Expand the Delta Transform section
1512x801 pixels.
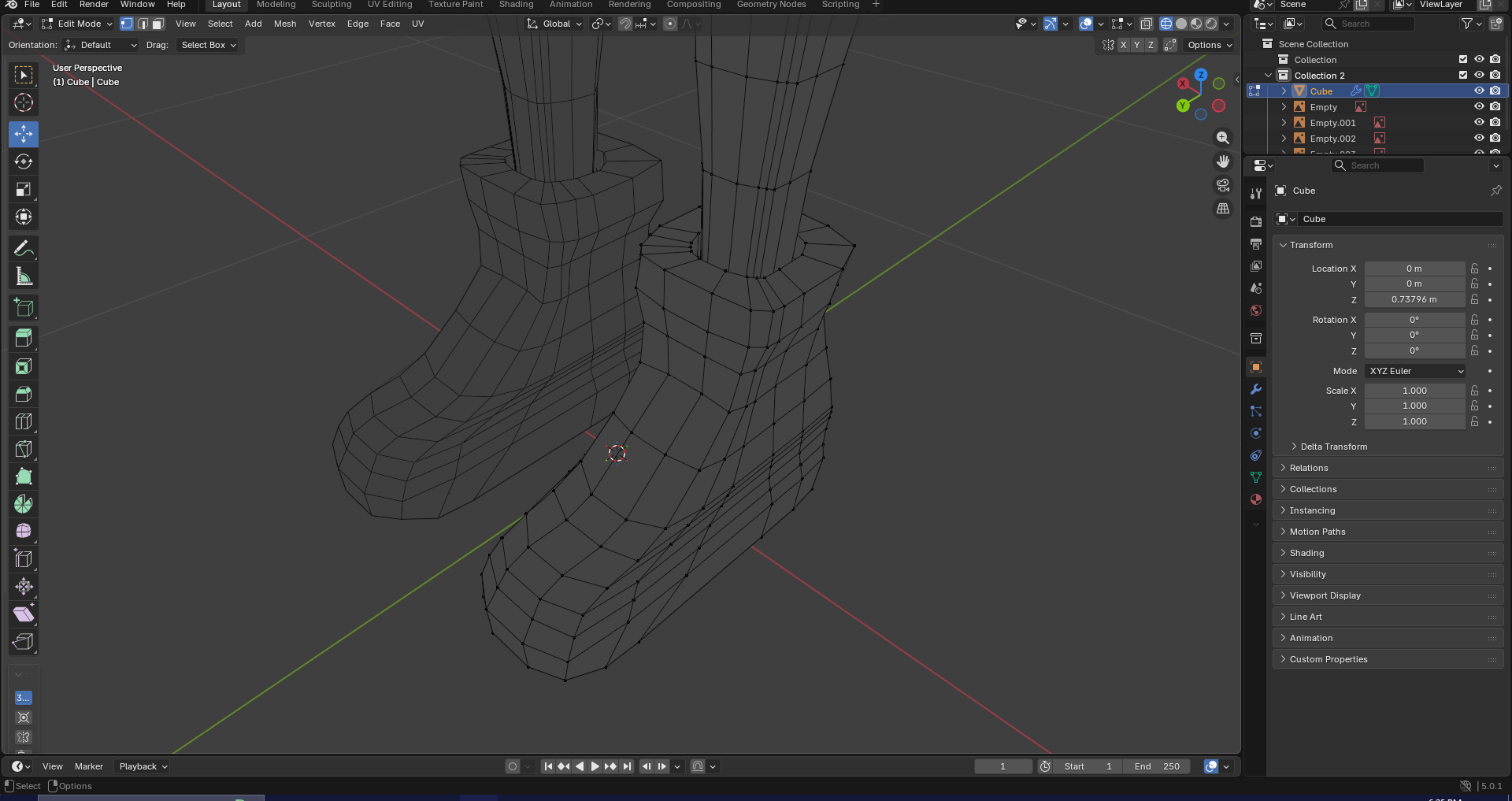coord(1333,447)
